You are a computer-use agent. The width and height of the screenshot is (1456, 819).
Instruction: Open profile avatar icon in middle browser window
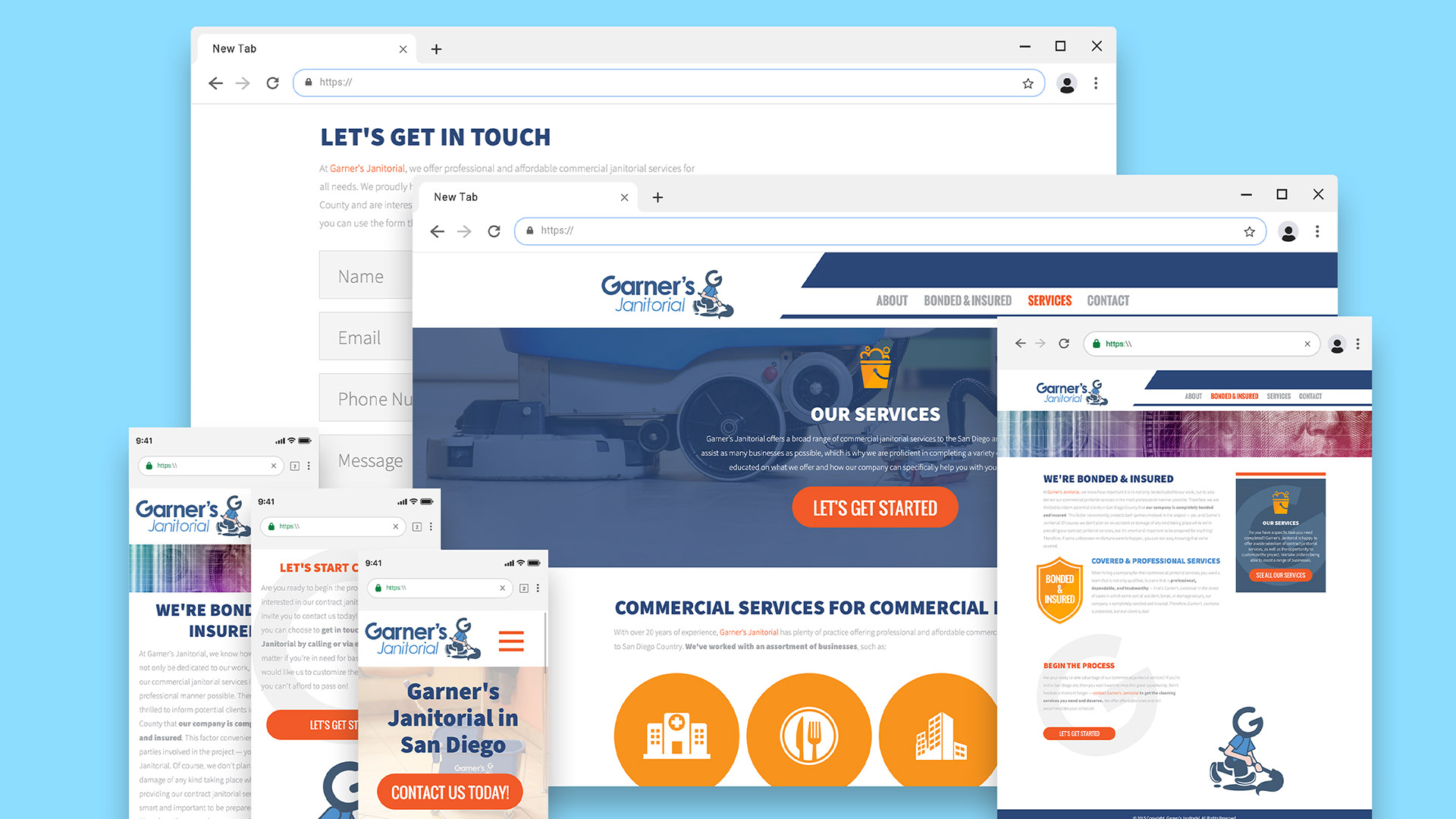(1288, 231)
